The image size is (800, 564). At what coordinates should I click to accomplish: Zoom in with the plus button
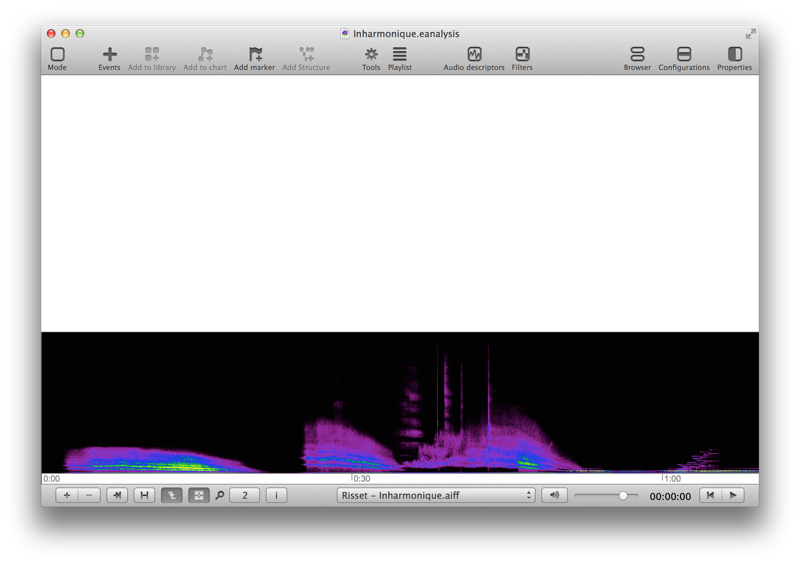point(67,495)
